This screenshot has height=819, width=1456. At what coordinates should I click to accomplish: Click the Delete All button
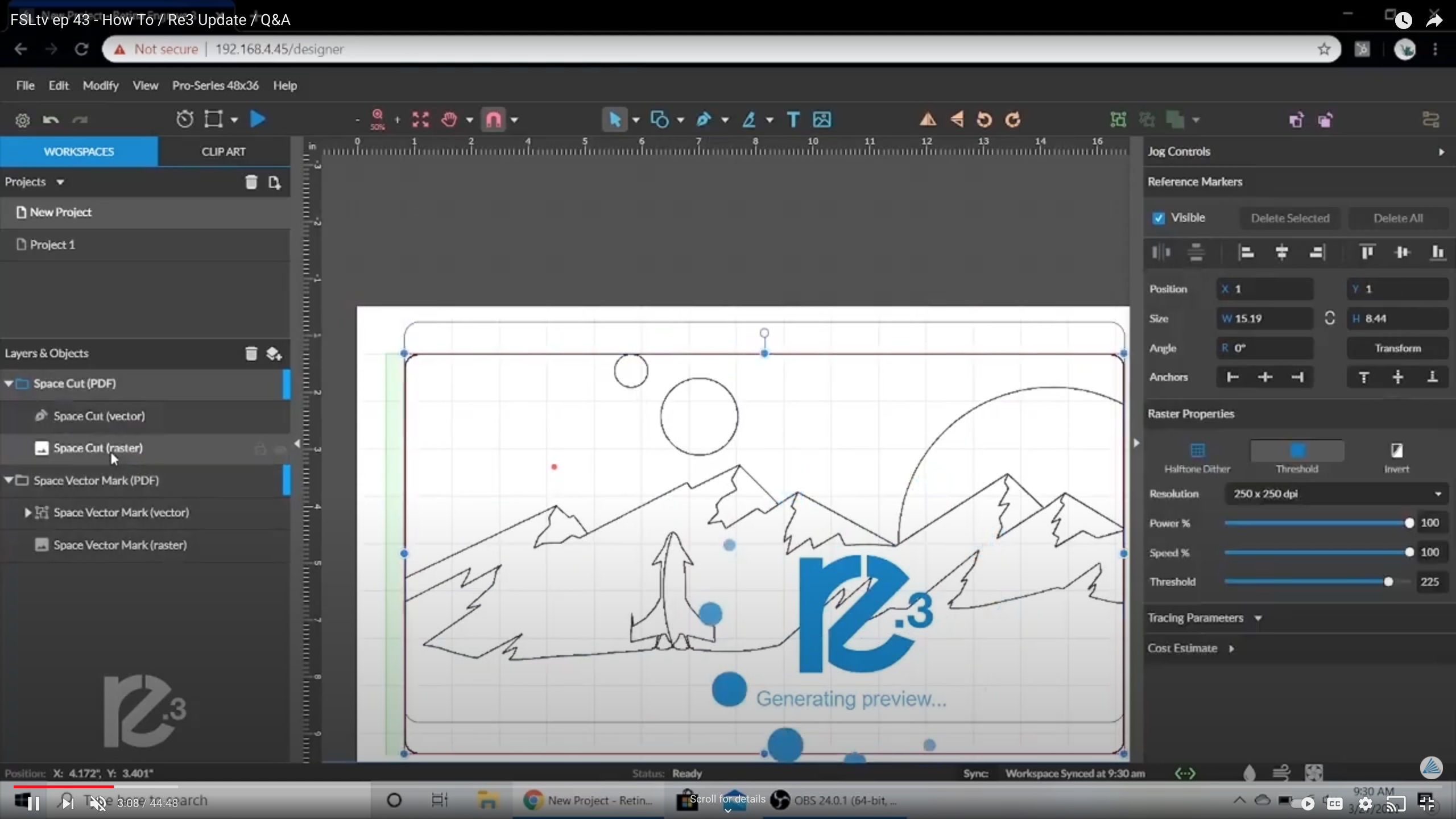point(1397,218)
